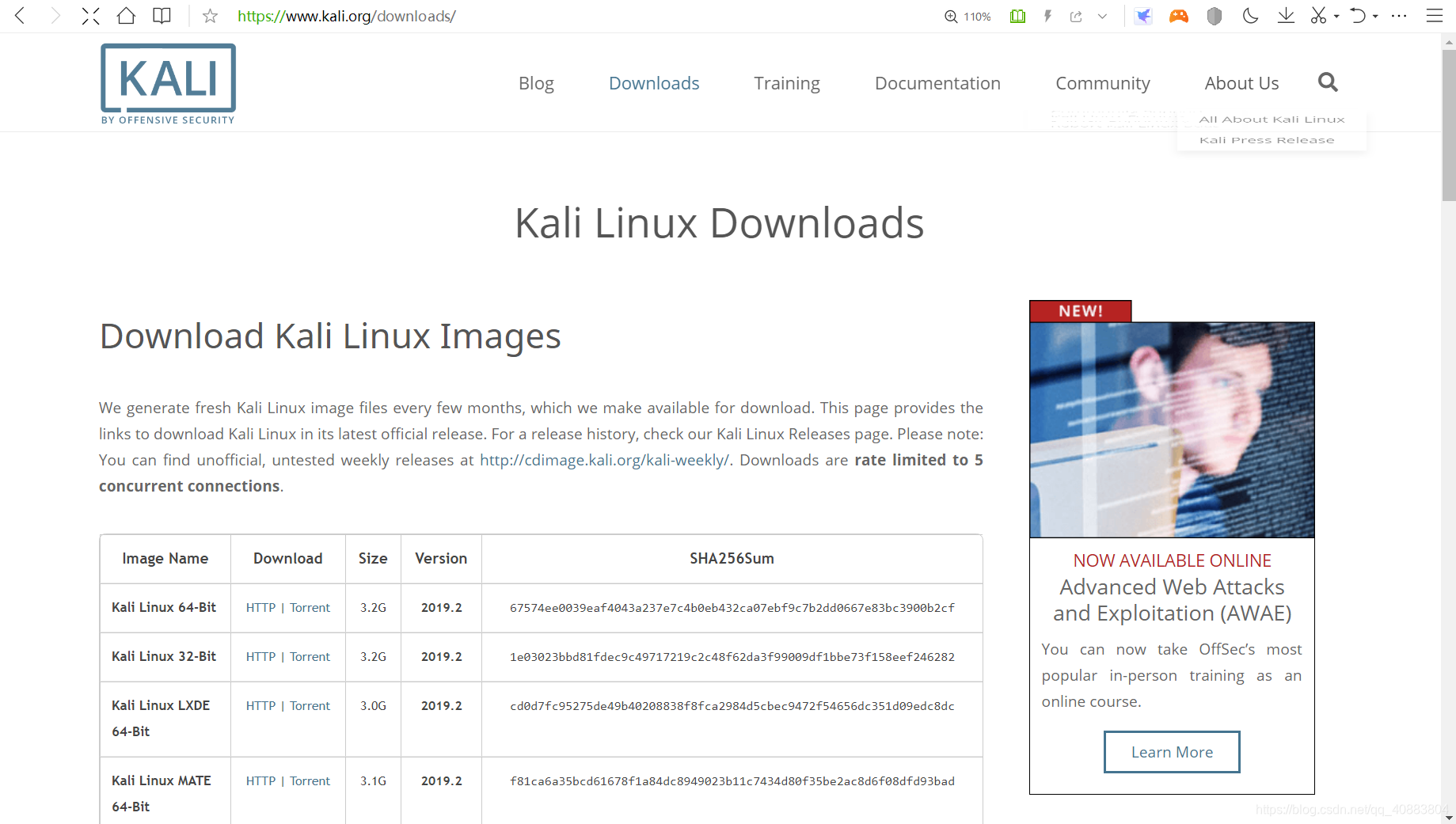Open the orange game controller icon
1456x824 pixels.
1179,16
